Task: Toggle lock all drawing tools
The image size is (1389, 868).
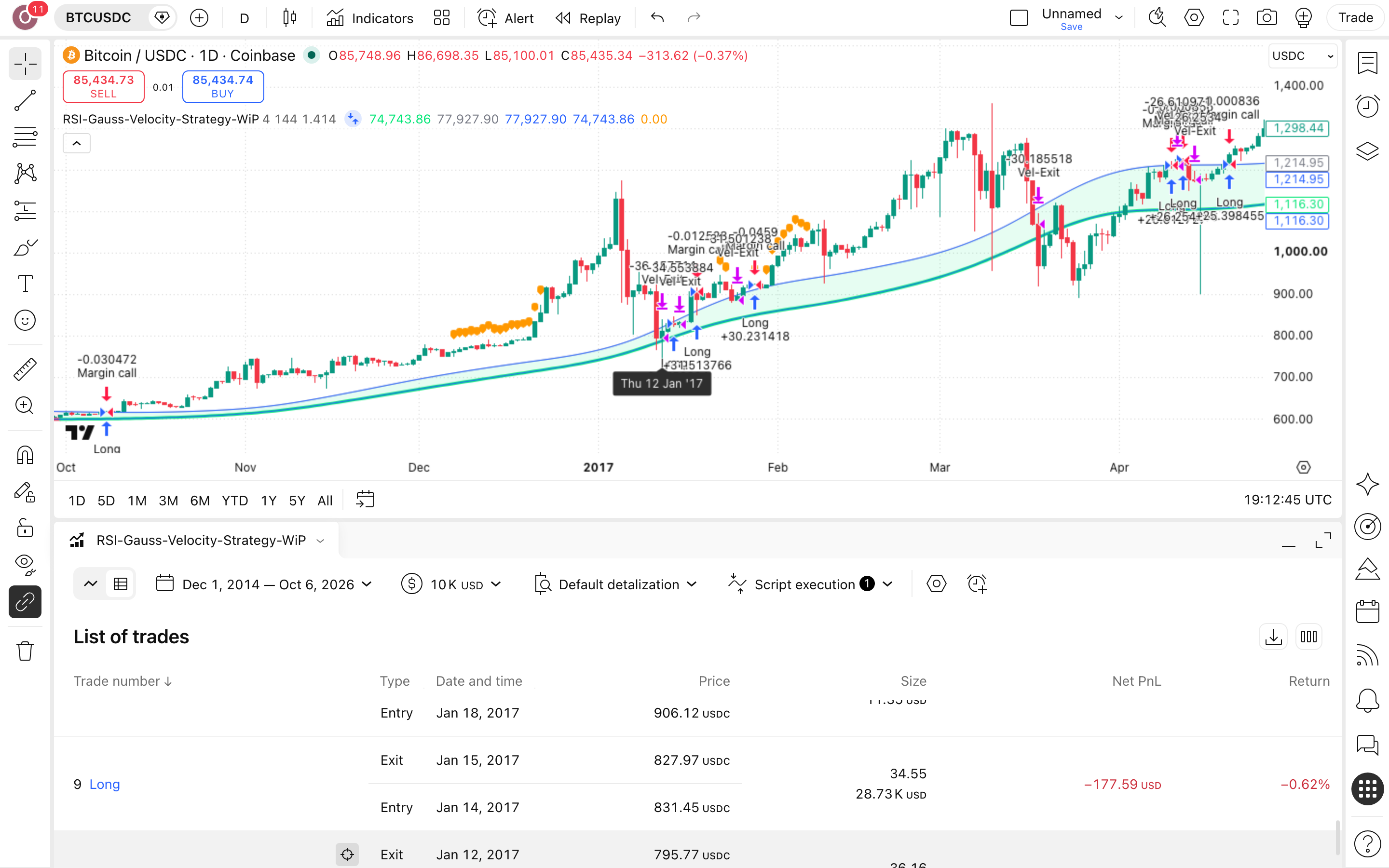Action: pyautogui.click(x=25, y=528)
